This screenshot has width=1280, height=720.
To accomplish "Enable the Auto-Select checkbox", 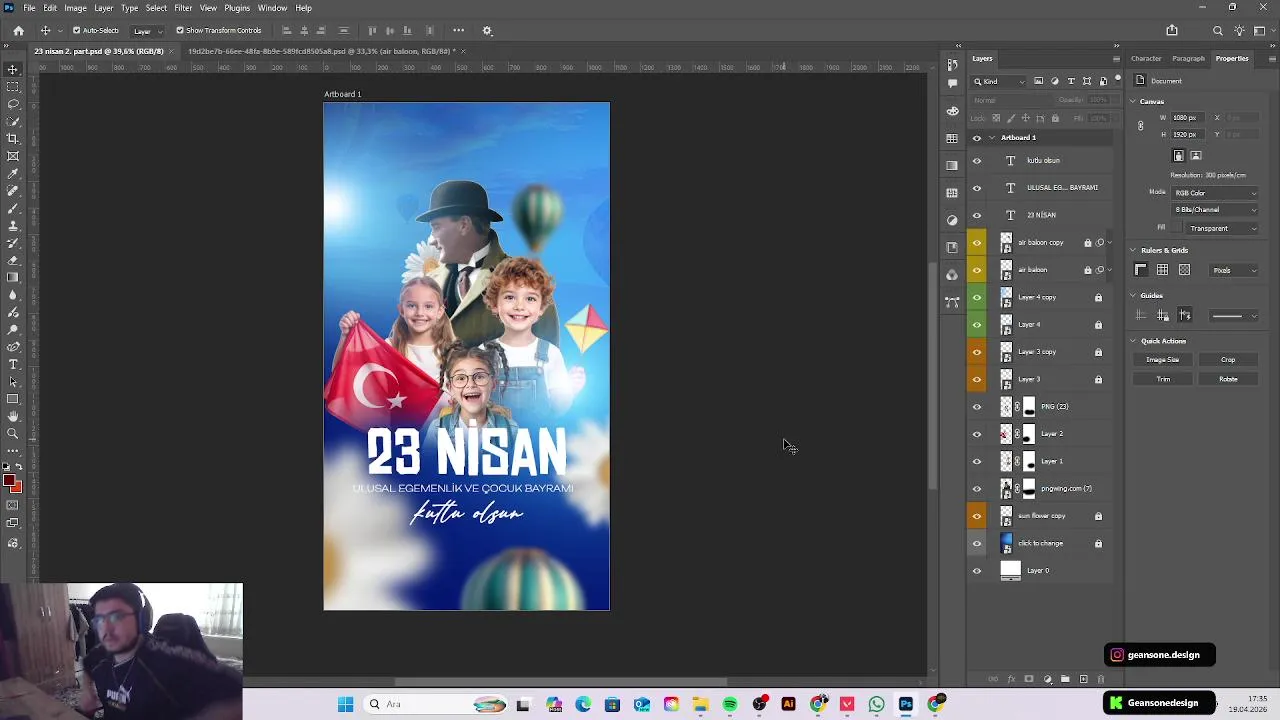I will [76, 31].
